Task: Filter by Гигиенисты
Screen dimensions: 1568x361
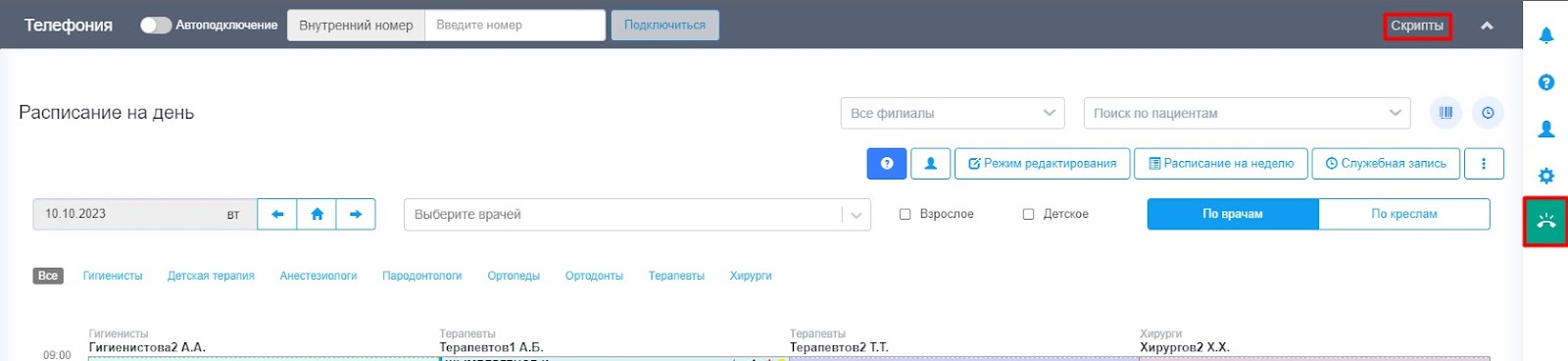Action: (113, 276)
